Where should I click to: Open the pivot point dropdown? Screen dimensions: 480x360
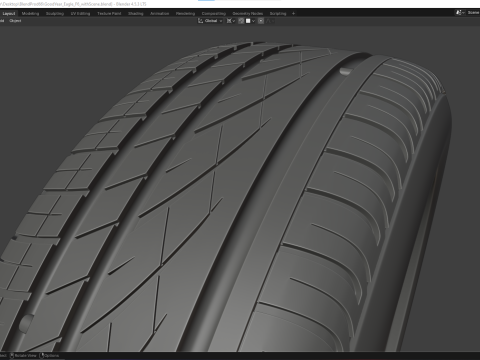231,21
